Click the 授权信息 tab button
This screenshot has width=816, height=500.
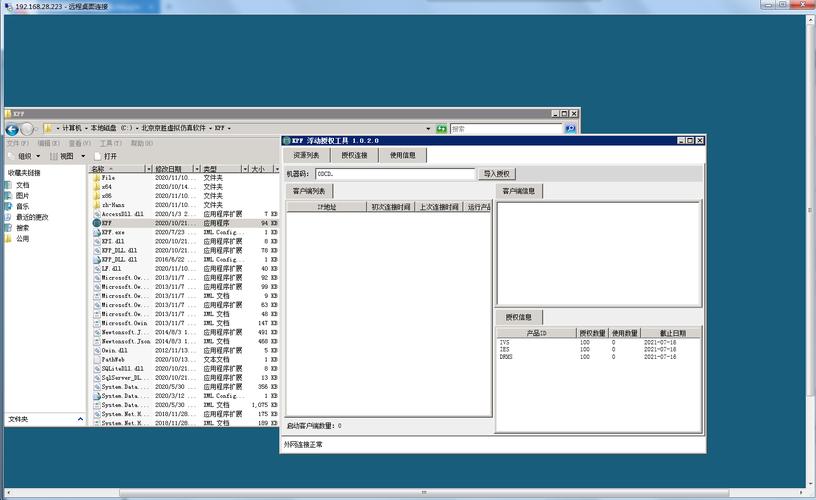pyautogui.click(x=519, y=317)
